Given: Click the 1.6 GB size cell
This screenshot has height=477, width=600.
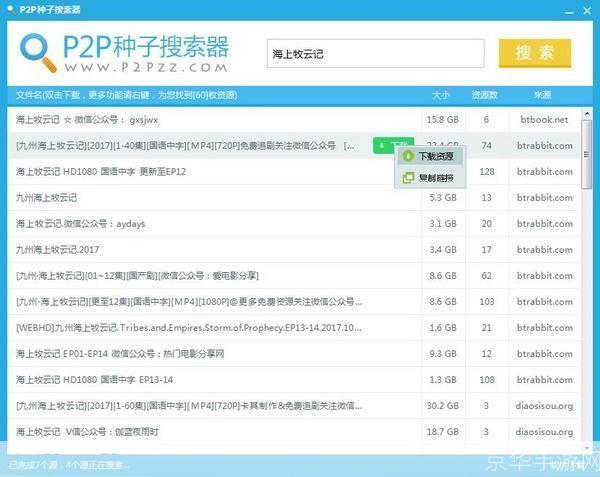Looking at the screenshot, I should point(443,328).
